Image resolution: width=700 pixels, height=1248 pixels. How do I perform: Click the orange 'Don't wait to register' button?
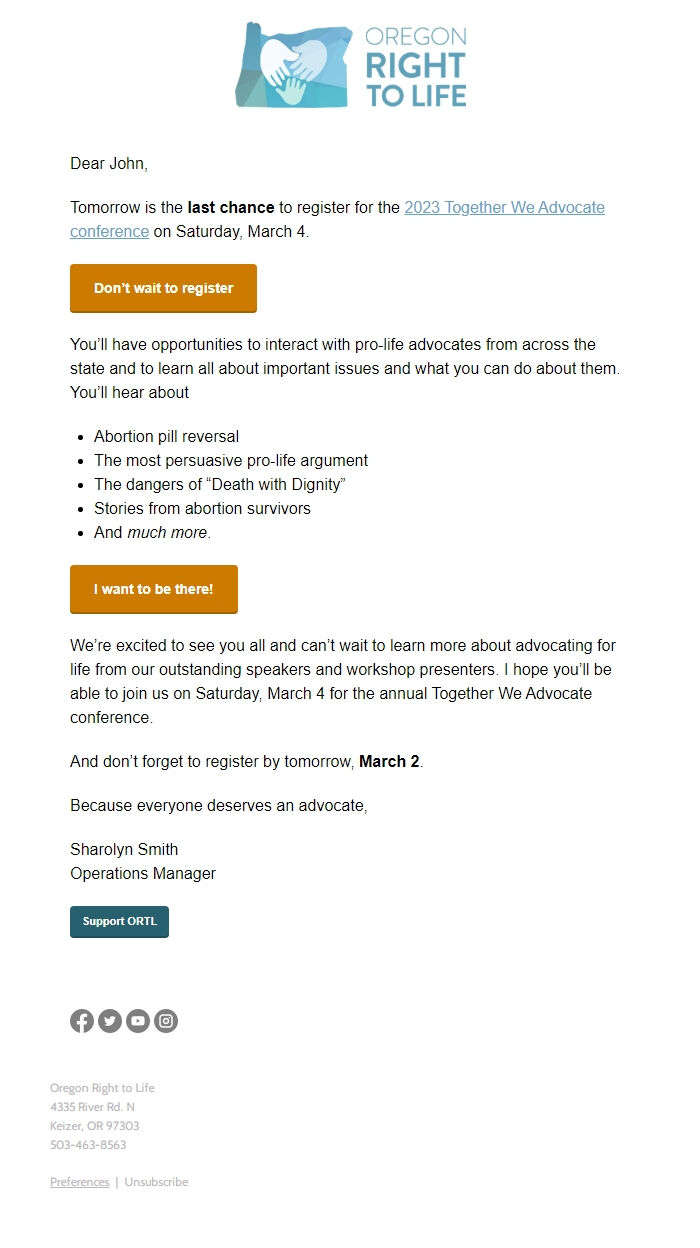click(163, 288)
